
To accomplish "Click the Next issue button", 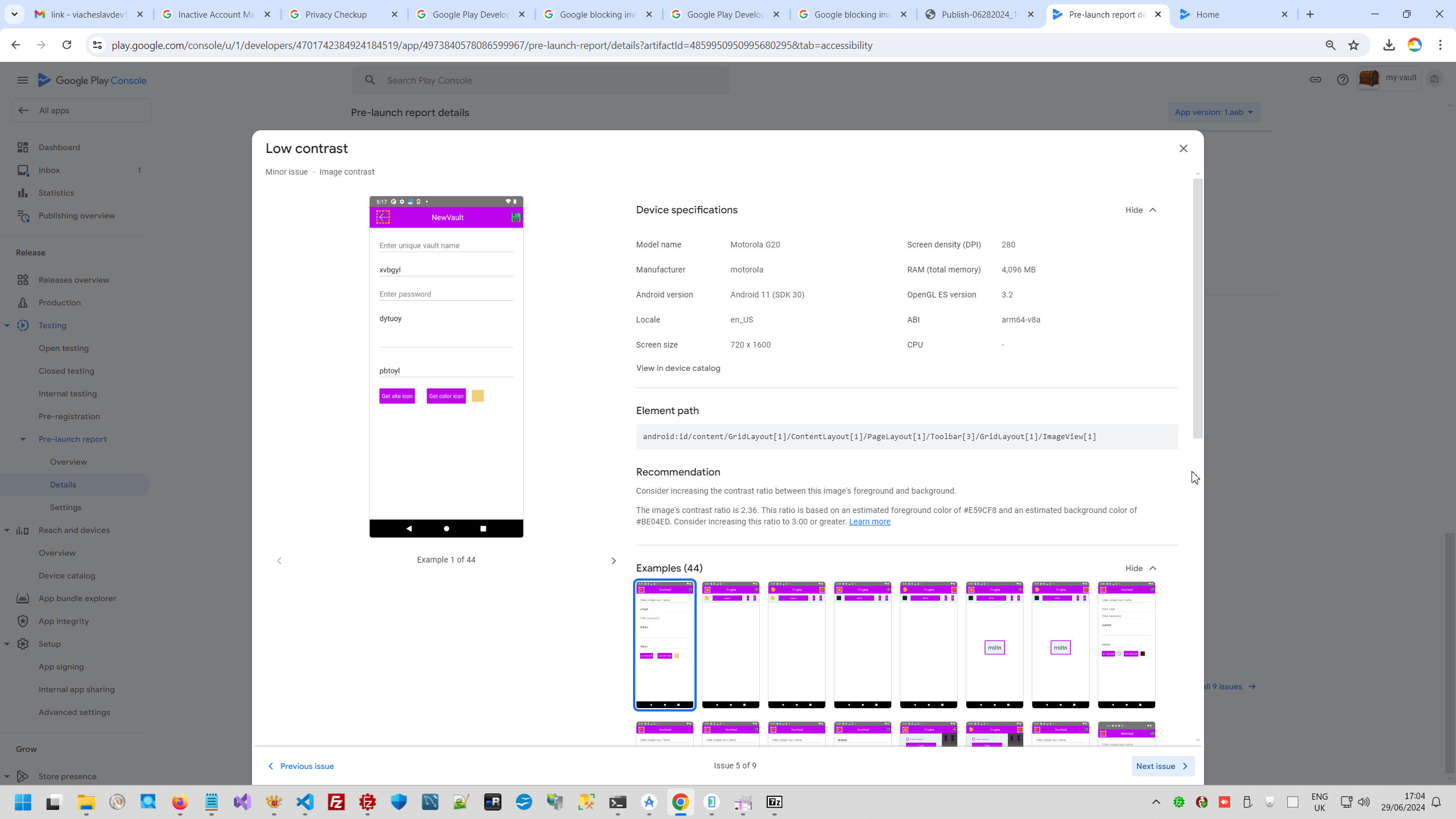I will [x=1162, y=766].
